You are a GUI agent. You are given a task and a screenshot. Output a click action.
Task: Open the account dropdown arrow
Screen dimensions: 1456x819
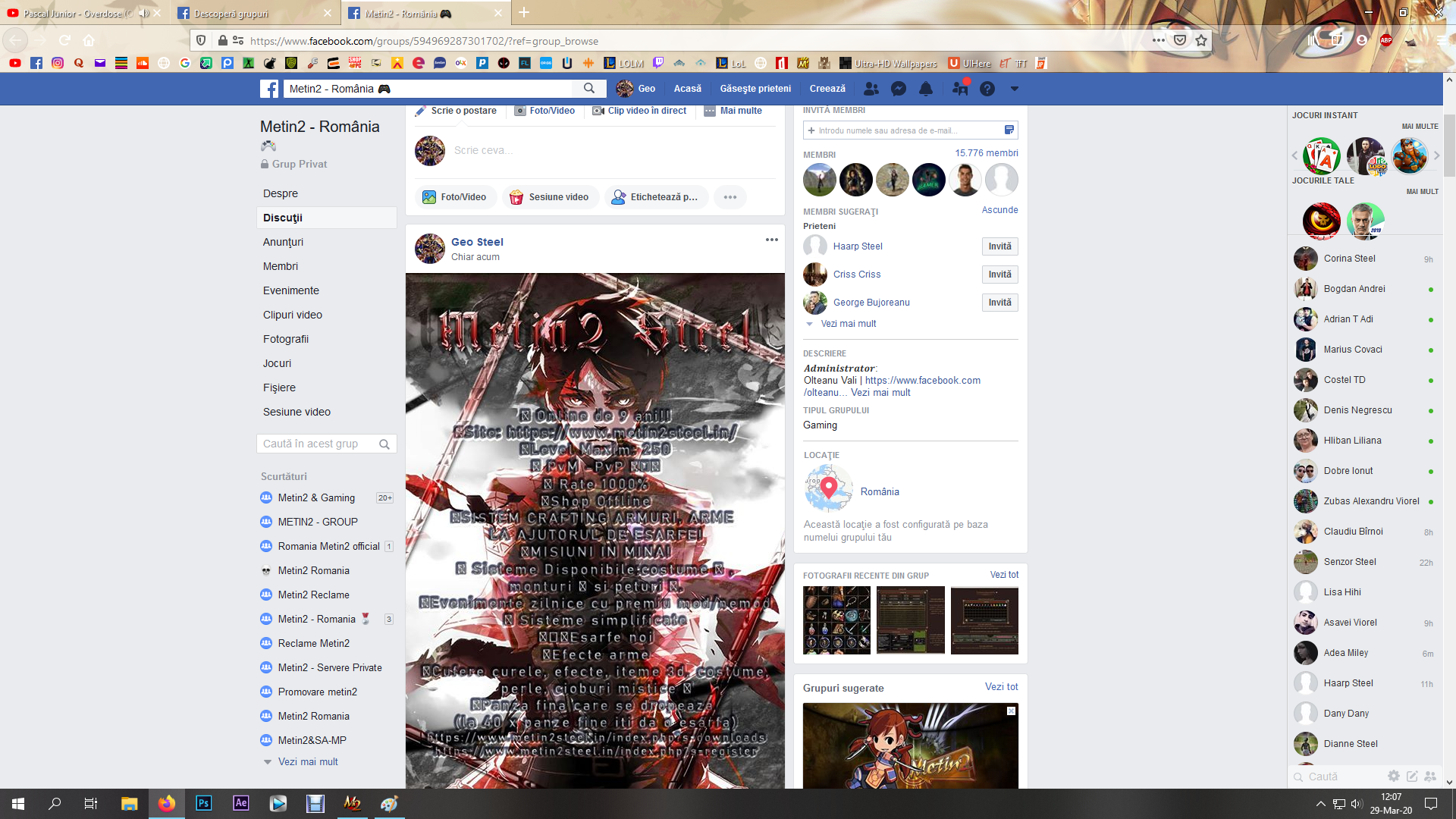[x=1014, y=89]
